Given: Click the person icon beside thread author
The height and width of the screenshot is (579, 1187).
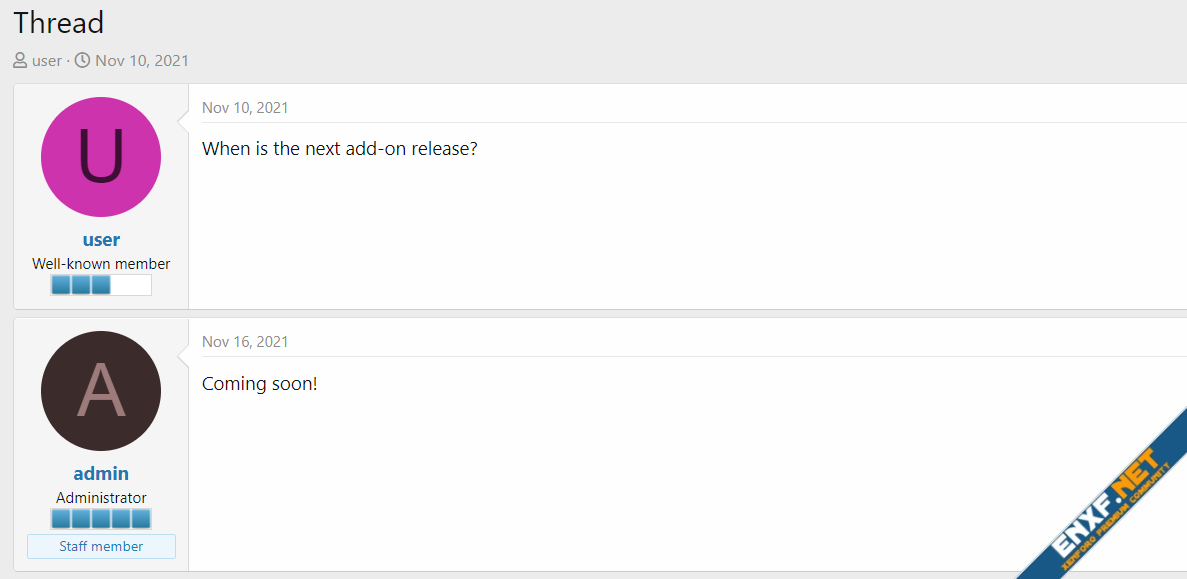Looking at the screenshot, I should [20, 61].
